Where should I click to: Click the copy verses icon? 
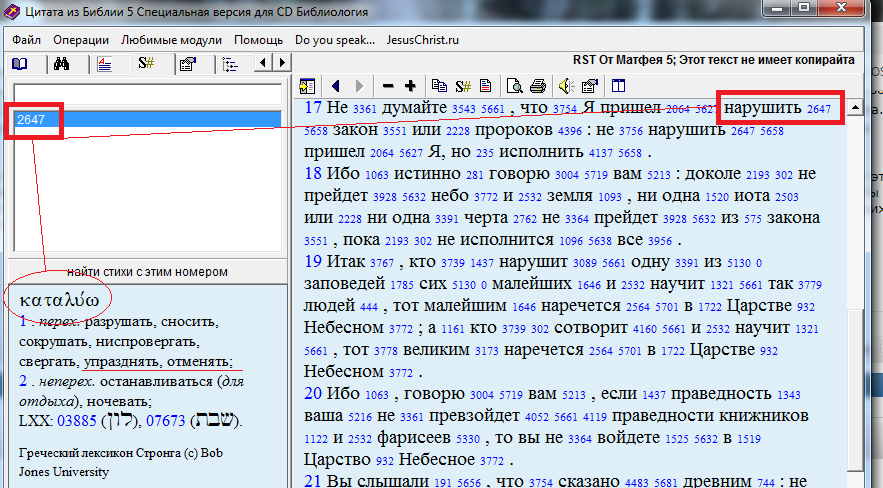(x=439, y=86)
